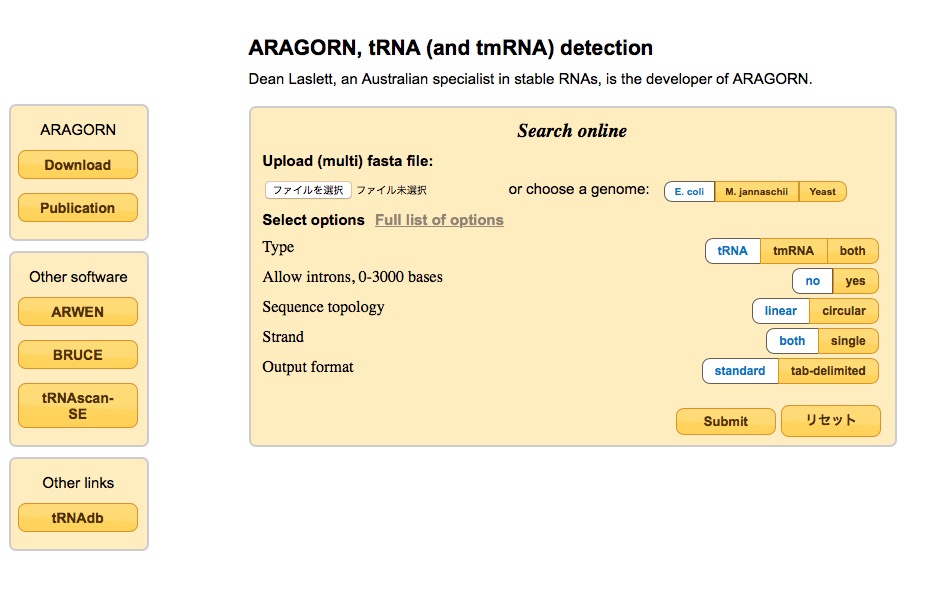This screenshot has height=608, width=942.
Task: View the ARAGORN publication
Action: point(77,207)
